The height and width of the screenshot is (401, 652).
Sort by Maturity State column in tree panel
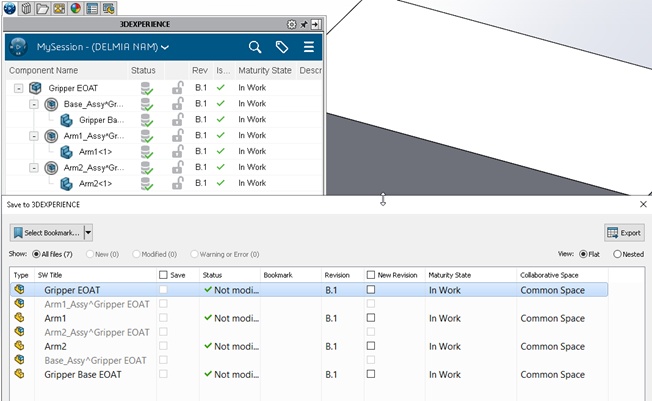coord(265,71)
